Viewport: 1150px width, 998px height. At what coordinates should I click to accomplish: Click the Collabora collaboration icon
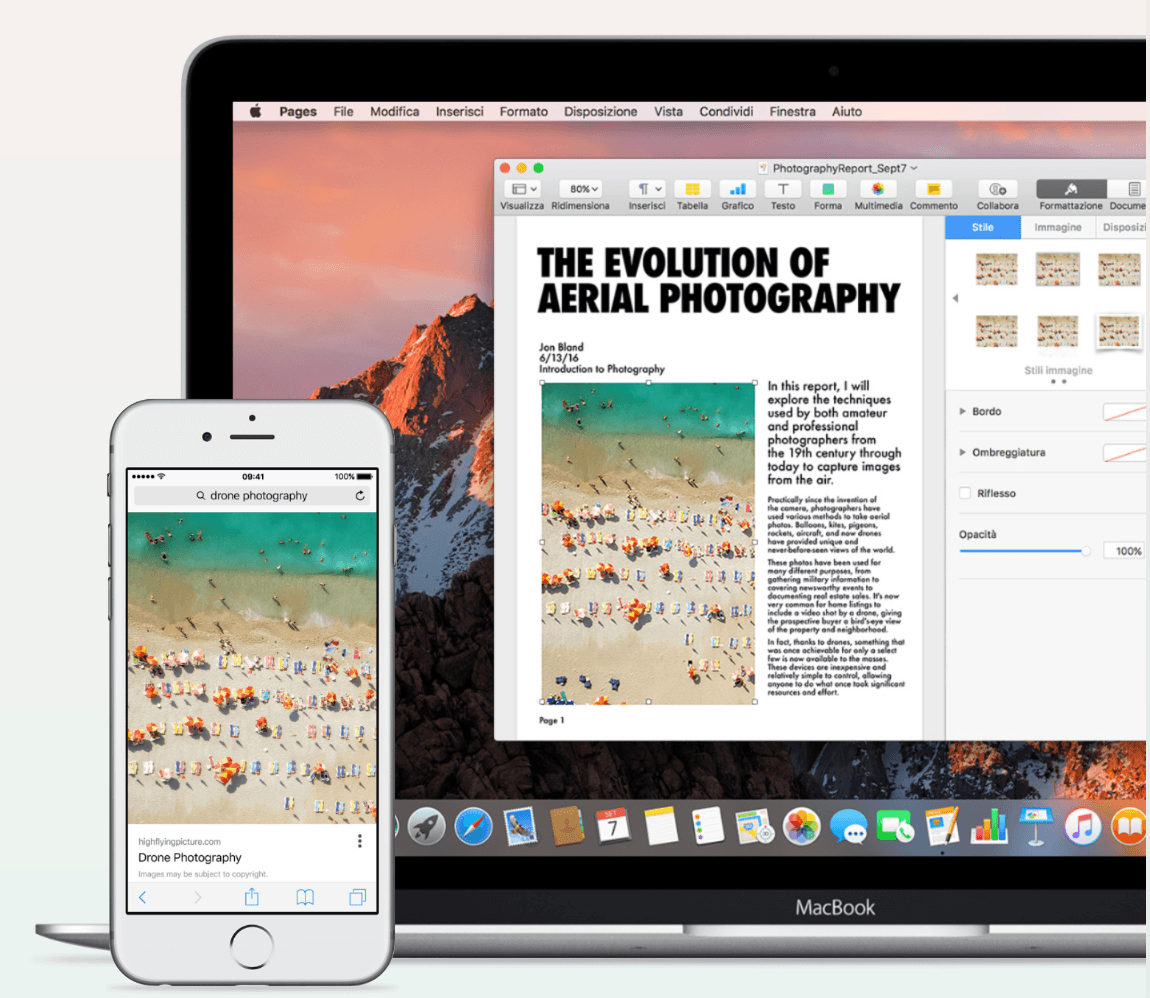coord(997,189)
